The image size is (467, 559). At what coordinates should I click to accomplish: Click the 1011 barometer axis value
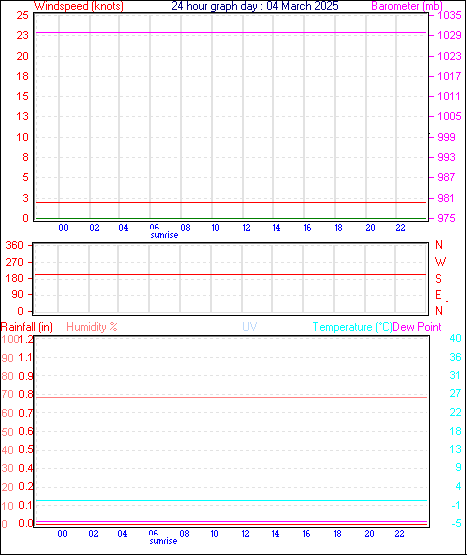449,96
